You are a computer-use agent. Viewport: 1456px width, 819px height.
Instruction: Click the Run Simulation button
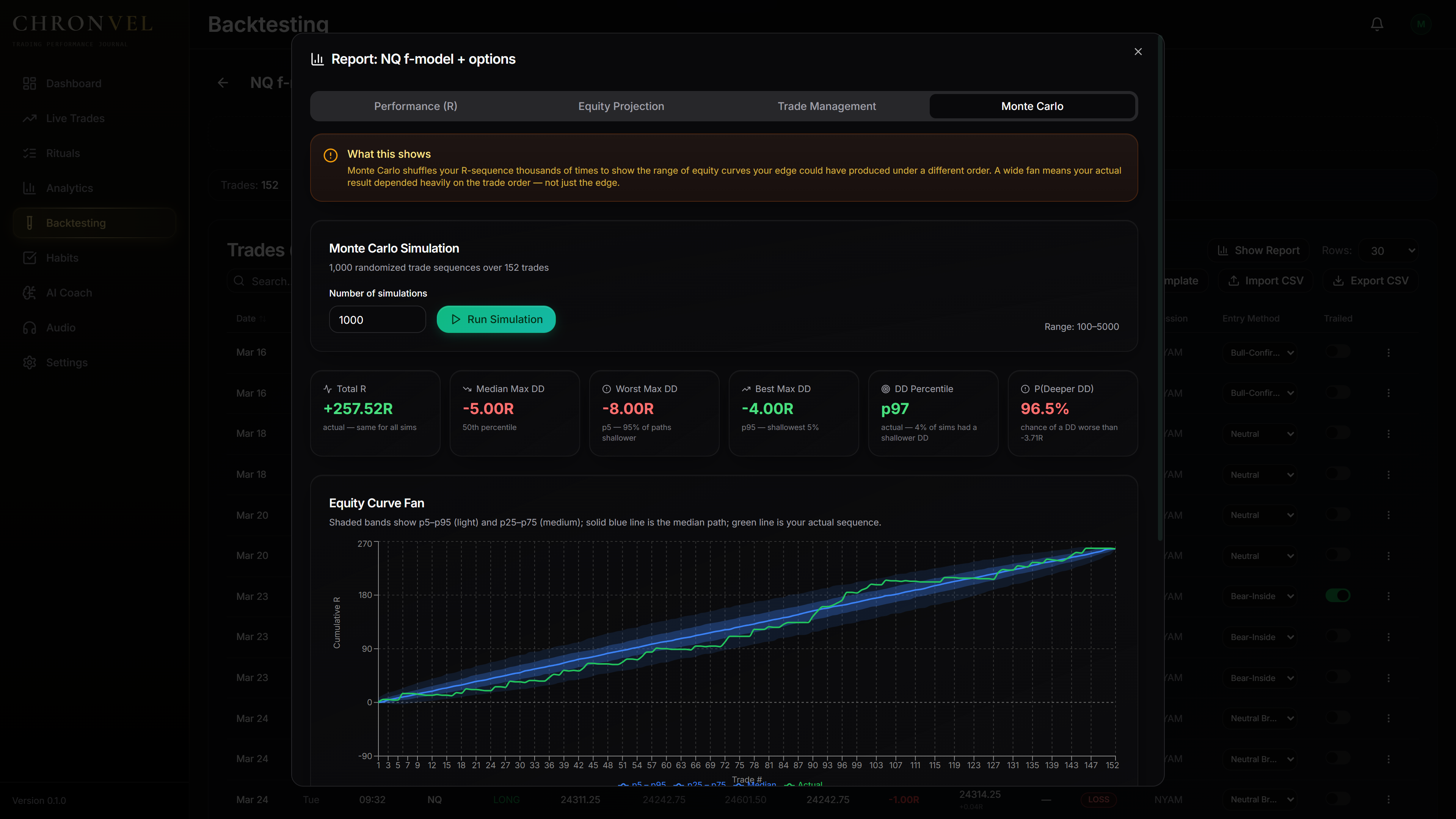point(496,319)
